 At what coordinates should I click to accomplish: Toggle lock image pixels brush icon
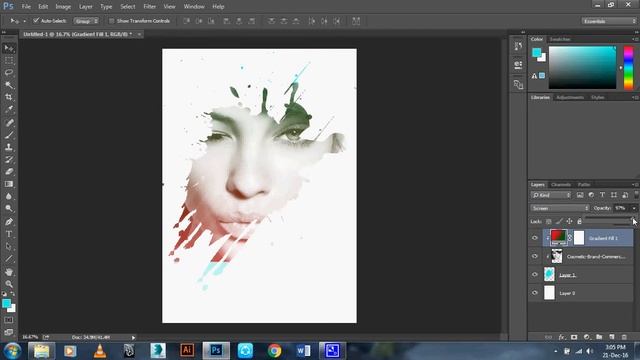pyautogui.click(x=559, y=221)
